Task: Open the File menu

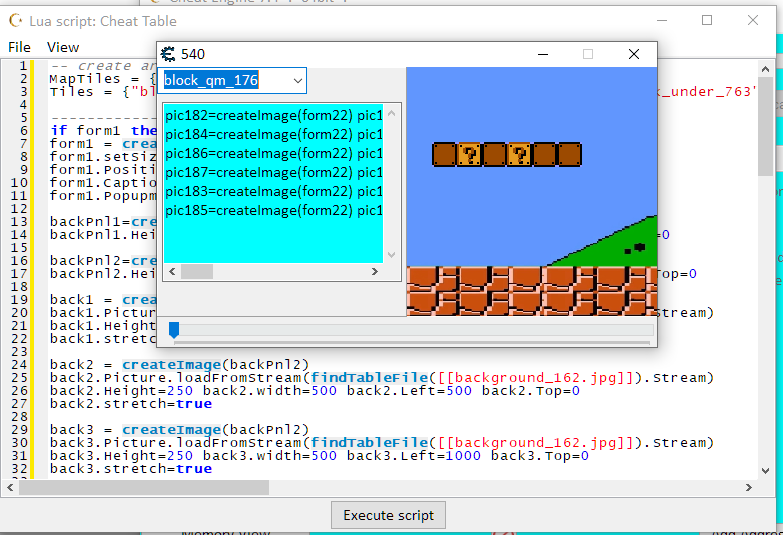Action: [19, 47]
